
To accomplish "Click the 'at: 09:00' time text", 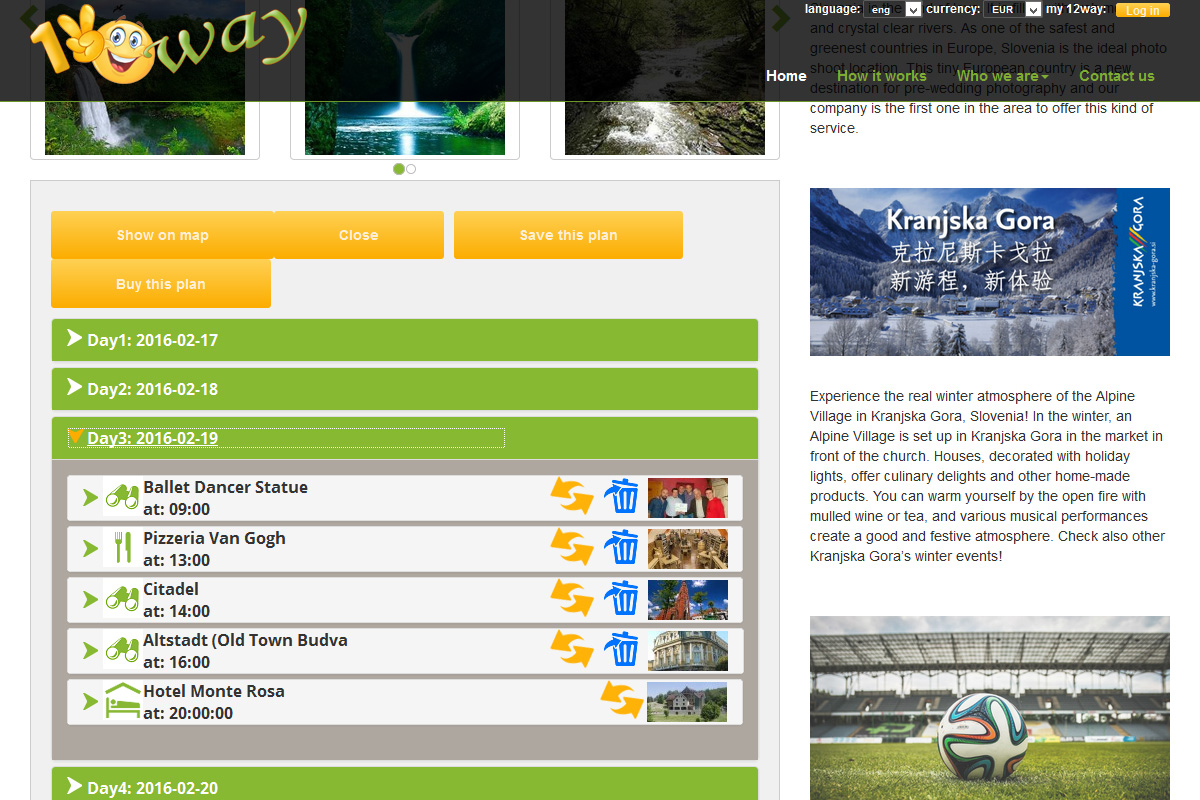I will coord(176,510).
